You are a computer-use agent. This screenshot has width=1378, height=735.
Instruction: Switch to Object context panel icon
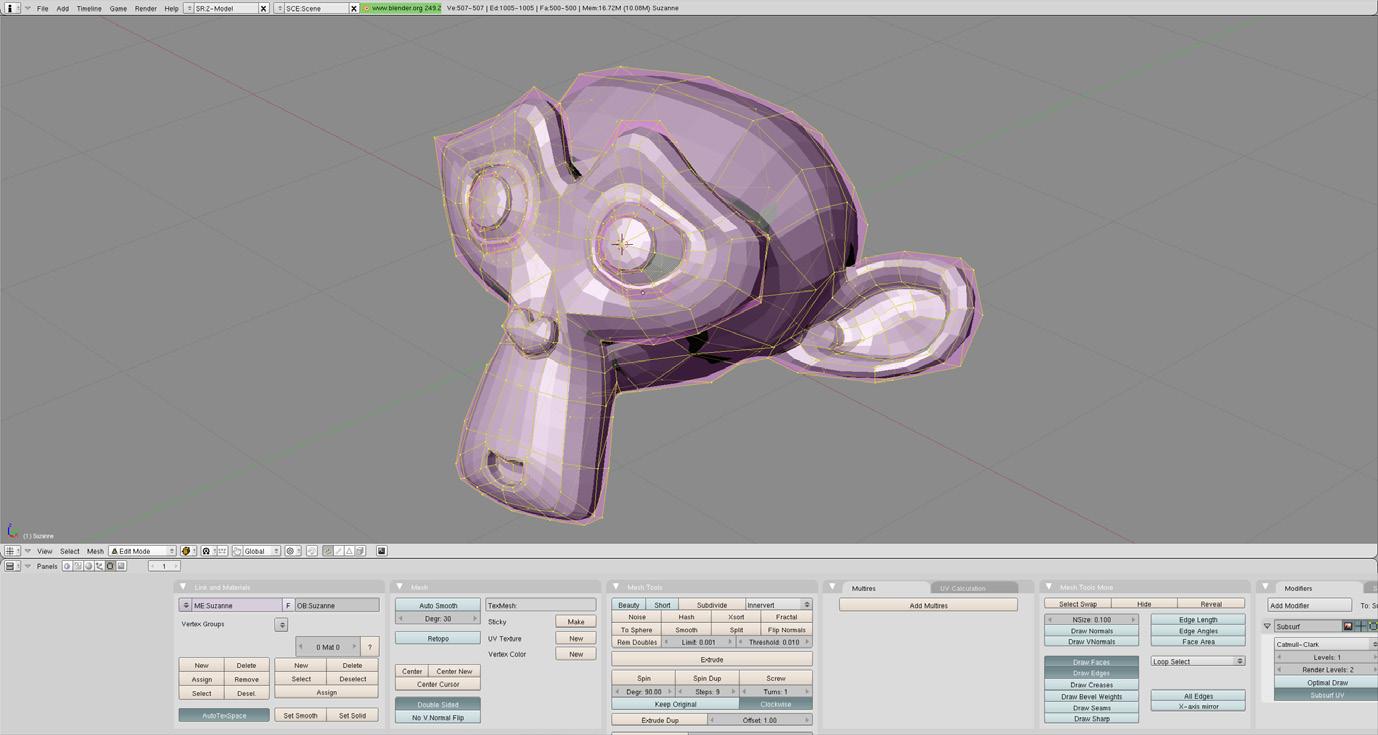[x=99, y=566]
